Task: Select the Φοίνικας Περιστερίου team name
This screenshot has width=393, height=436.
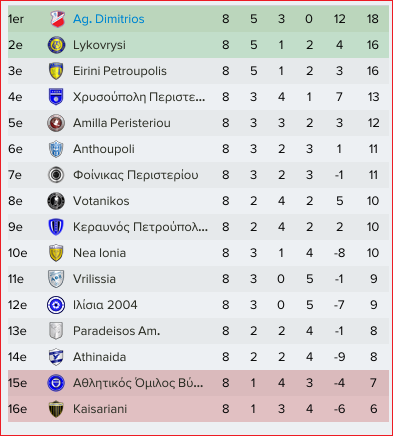Action: click(136, 175)
